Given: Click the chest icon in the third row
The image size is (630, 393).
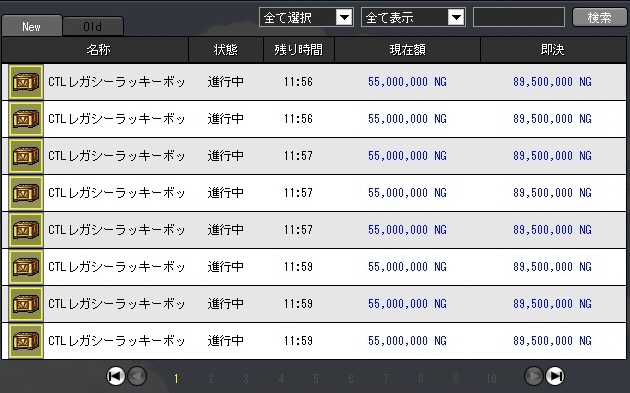Looking at the screenshot, I should (26, 156).
